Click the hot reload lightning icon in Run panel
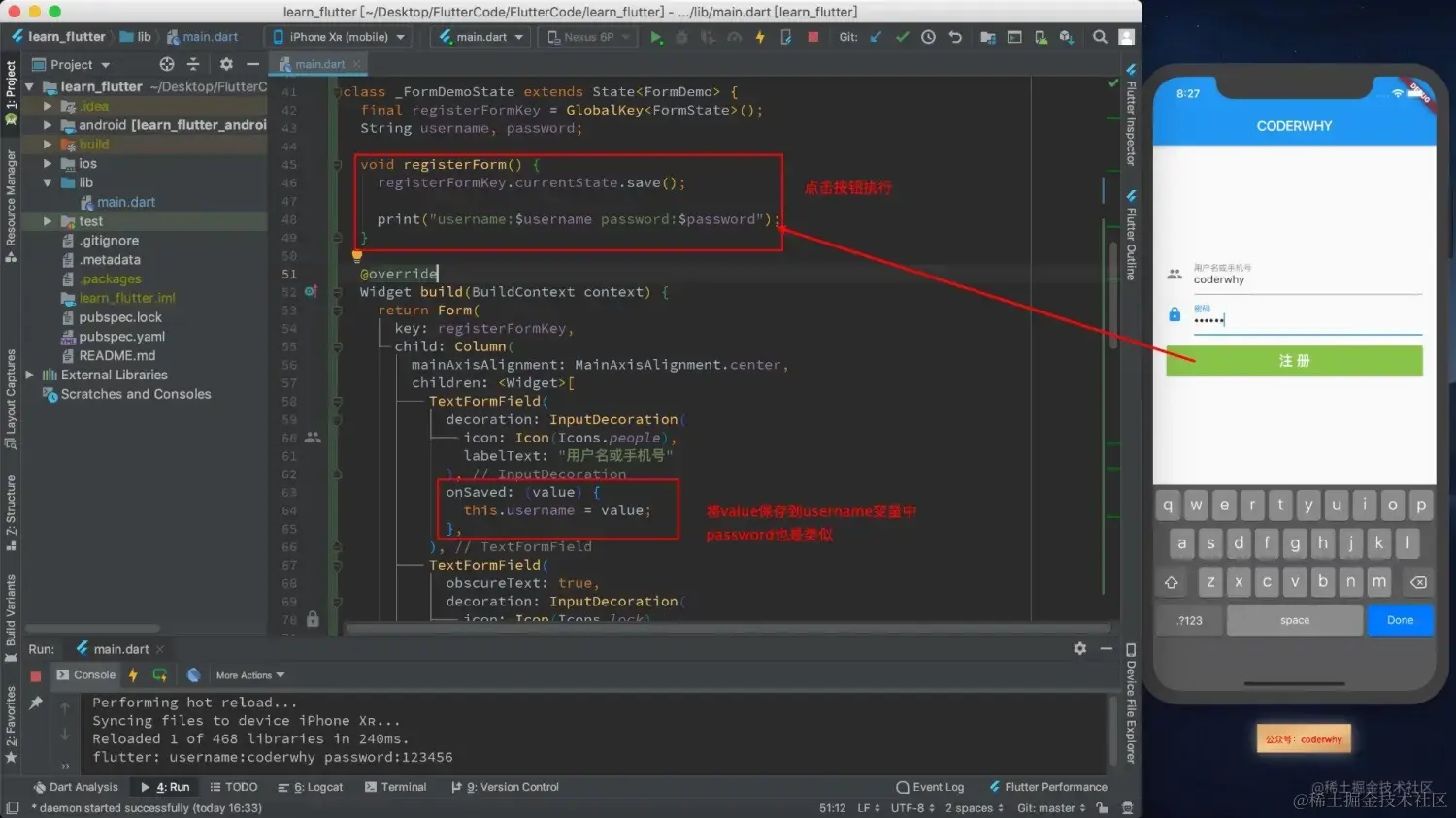The height and width of the screenshot is (818, 1456). click(x=133, y=675)
